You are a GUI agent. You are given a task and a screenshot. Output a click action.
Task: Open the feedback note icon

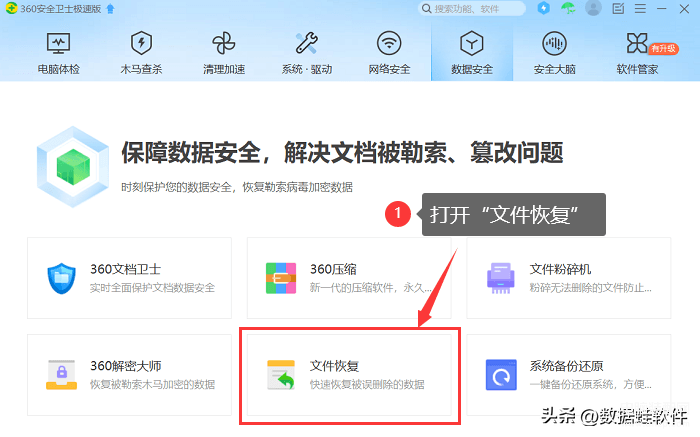618,8
